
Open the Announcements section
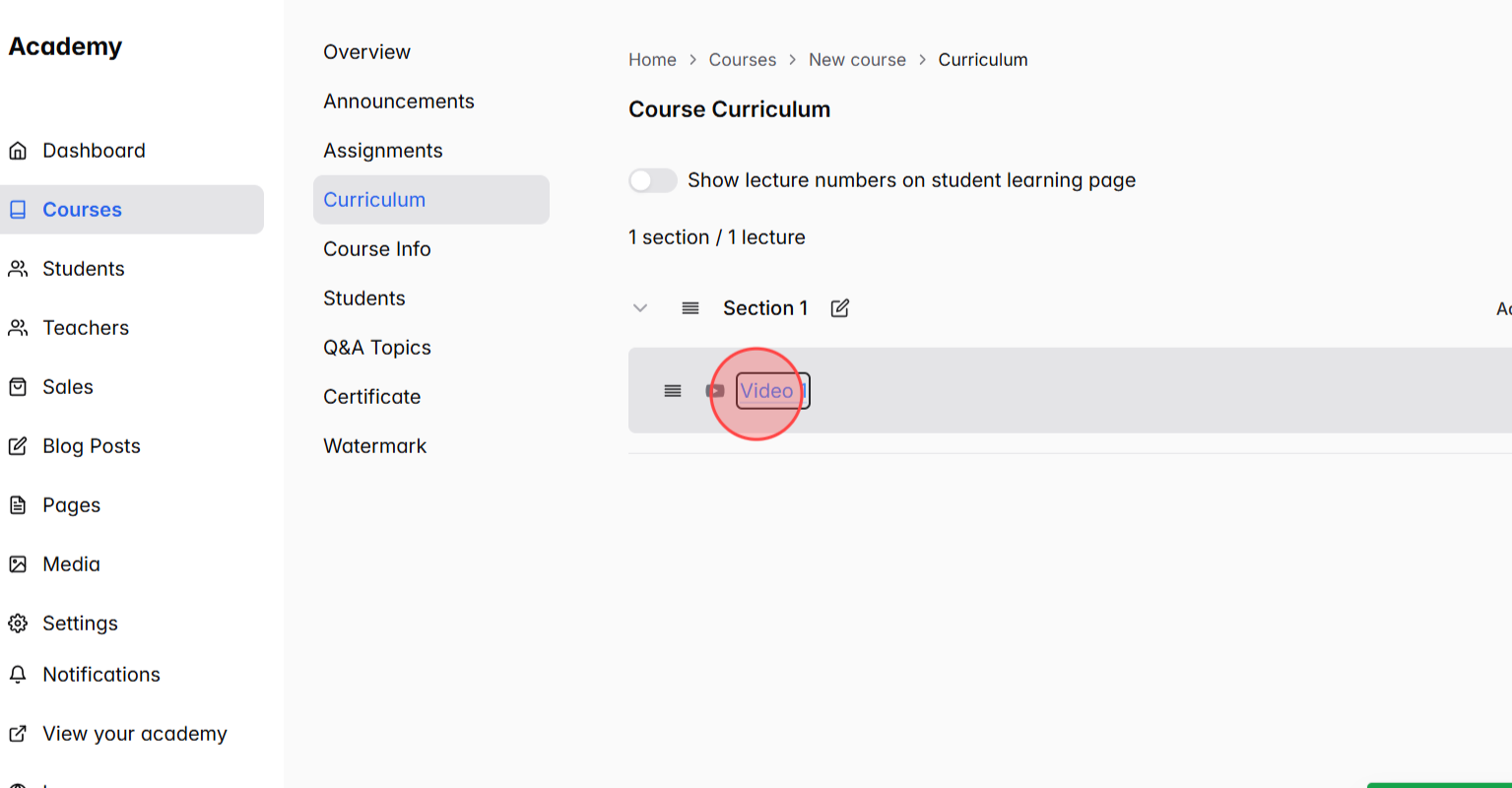pyautogui.click(x=399, y=100)
